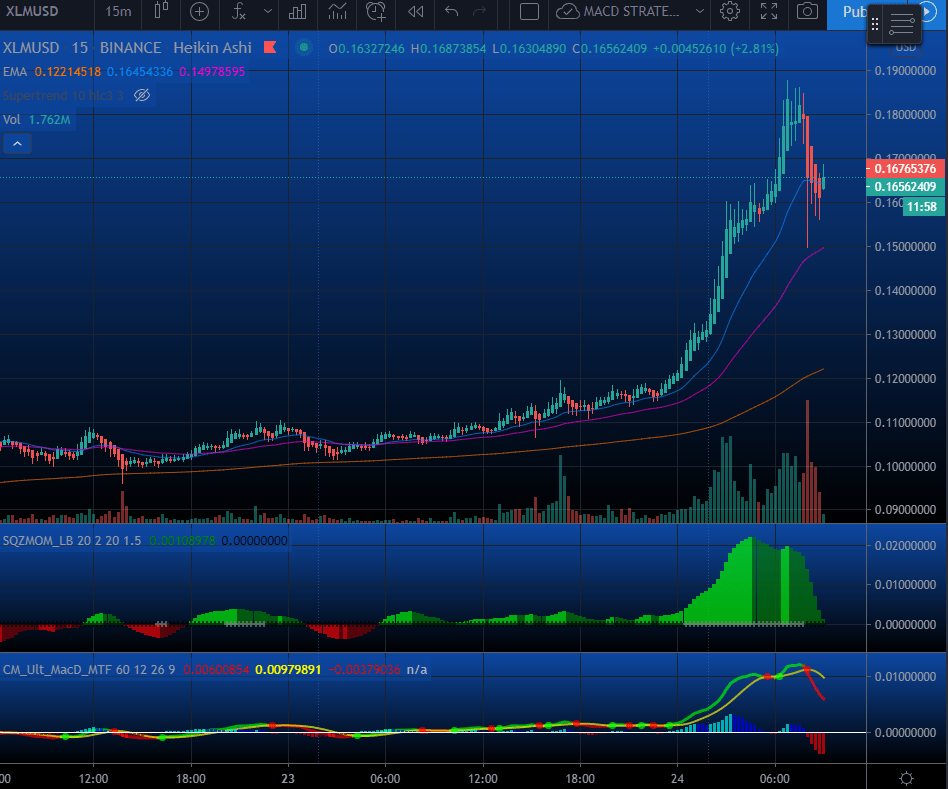948x789 pixels.
Task: Open the financials bar chart icon
Action: tap(297, 11)
